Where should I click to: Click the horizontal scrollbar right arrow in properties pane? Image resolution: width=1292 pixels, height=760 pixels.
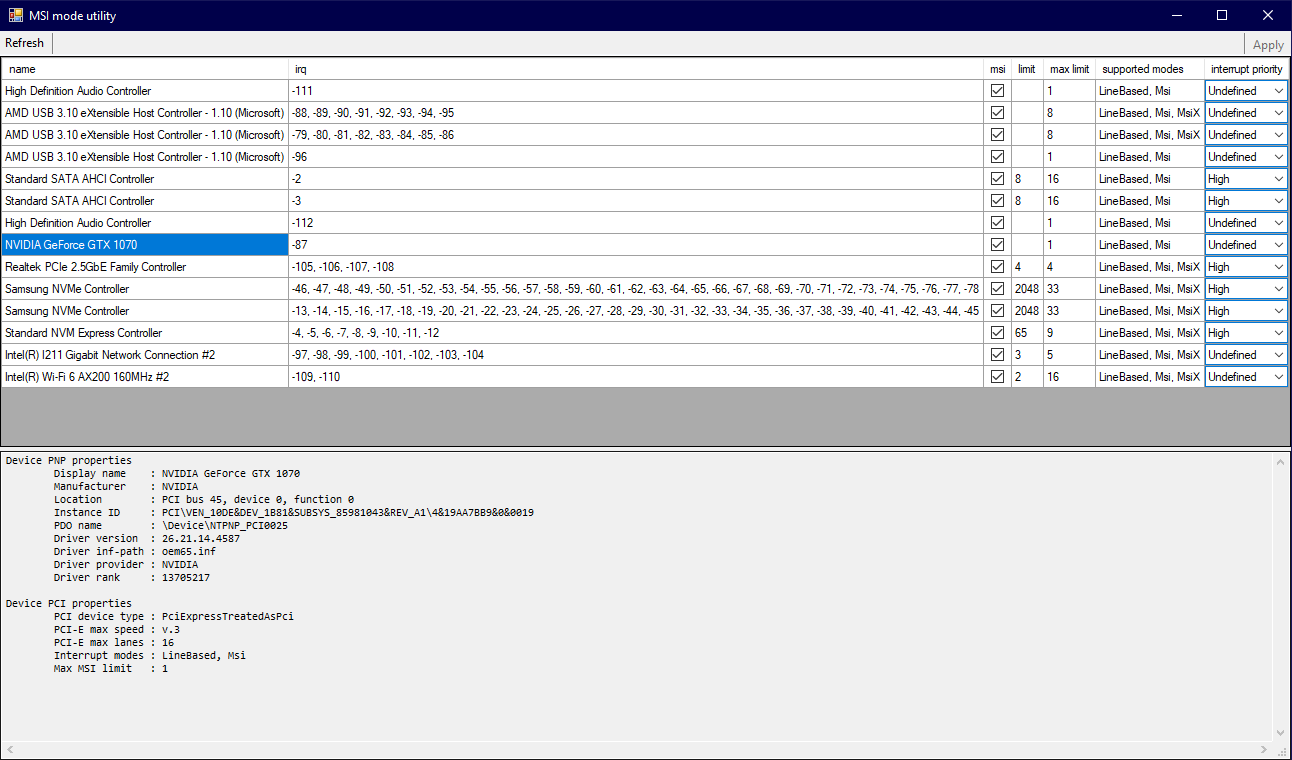point(1265,749)
